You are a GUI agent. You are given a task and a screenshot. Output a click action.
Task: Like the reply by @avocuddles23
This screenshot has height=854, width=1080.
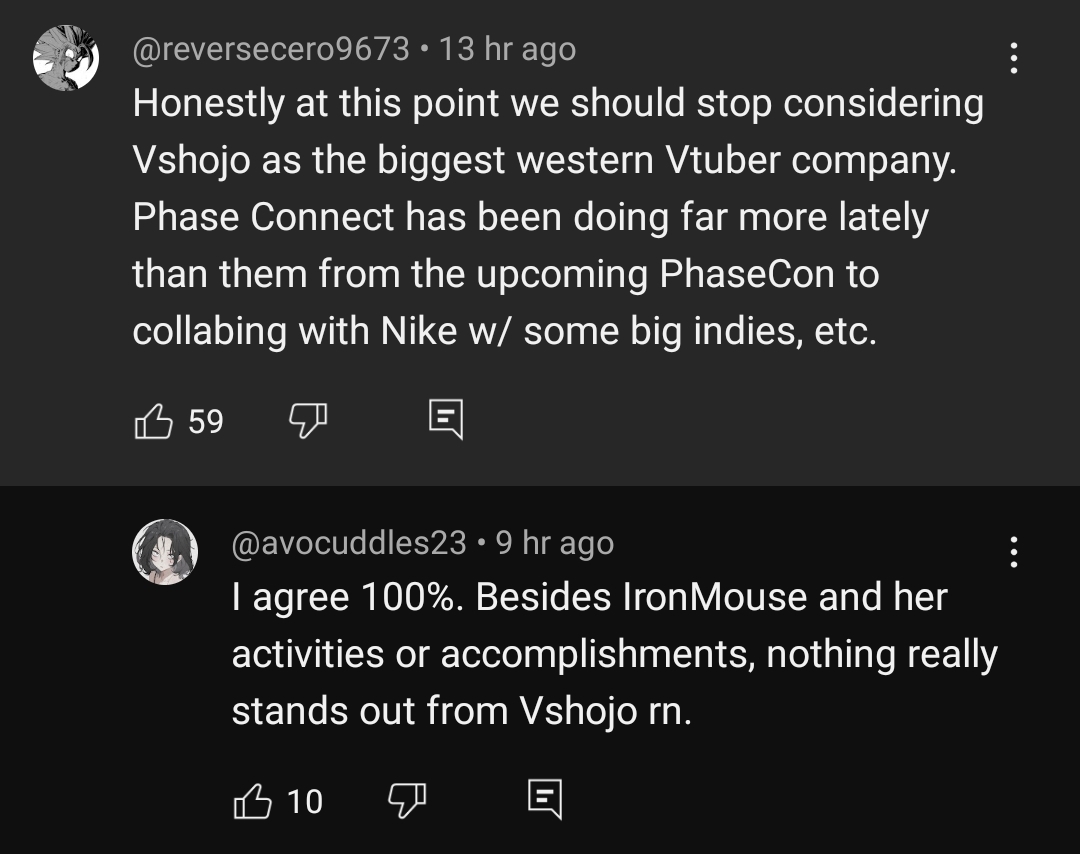[x=252, y=800]
